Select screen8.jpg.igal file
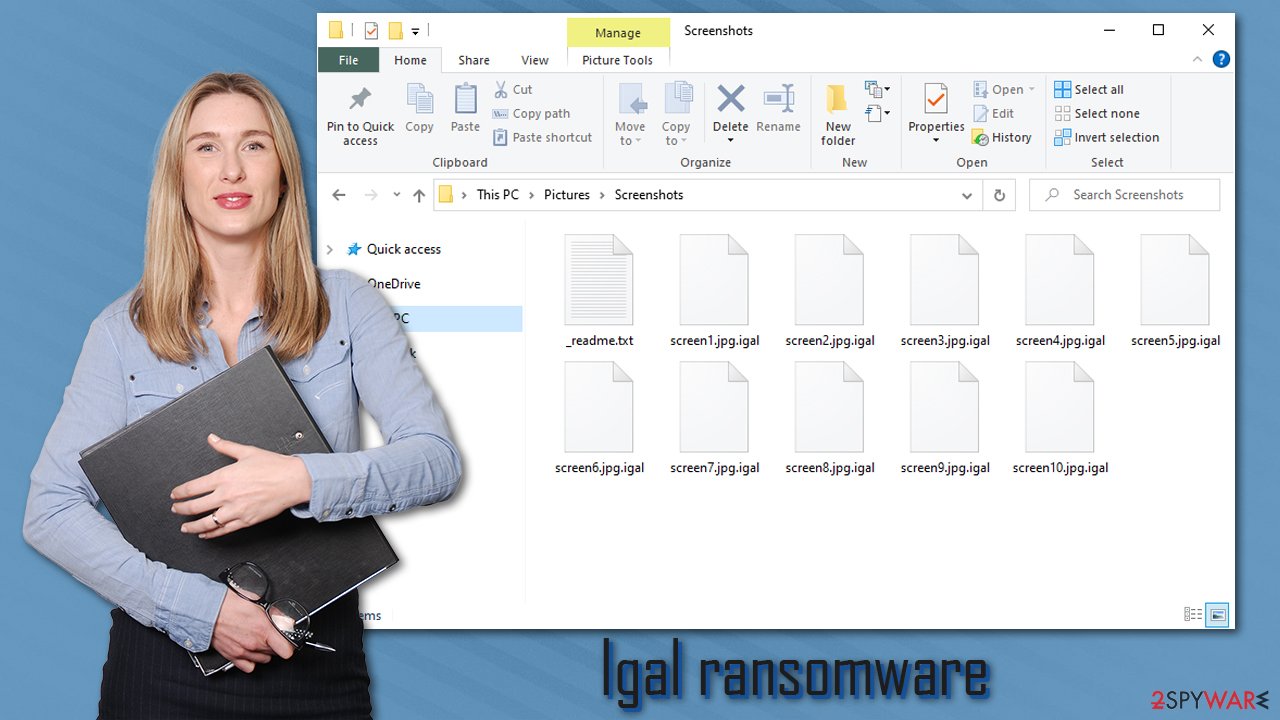1280x720 pixels. (x=830, y=418)
